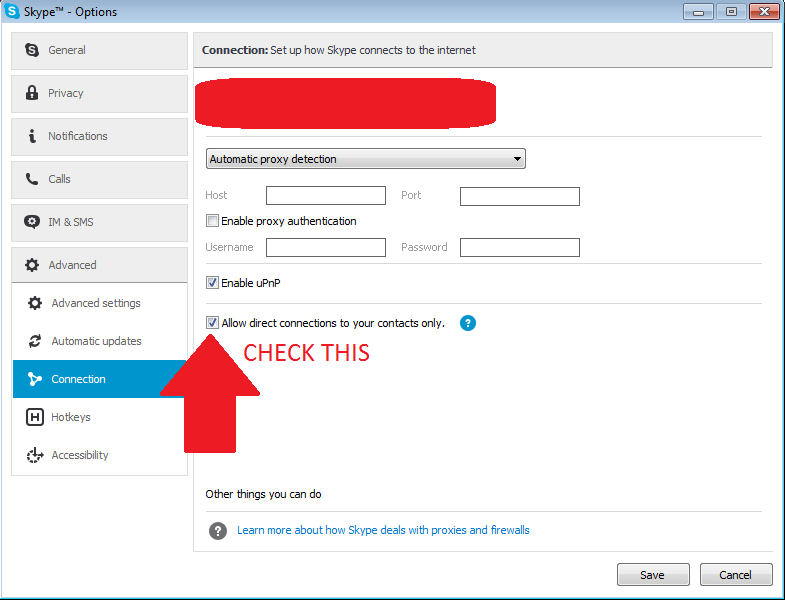Click the info icon next to Notifications
Viewport: 785px width, 600px height.
[32, 136]
